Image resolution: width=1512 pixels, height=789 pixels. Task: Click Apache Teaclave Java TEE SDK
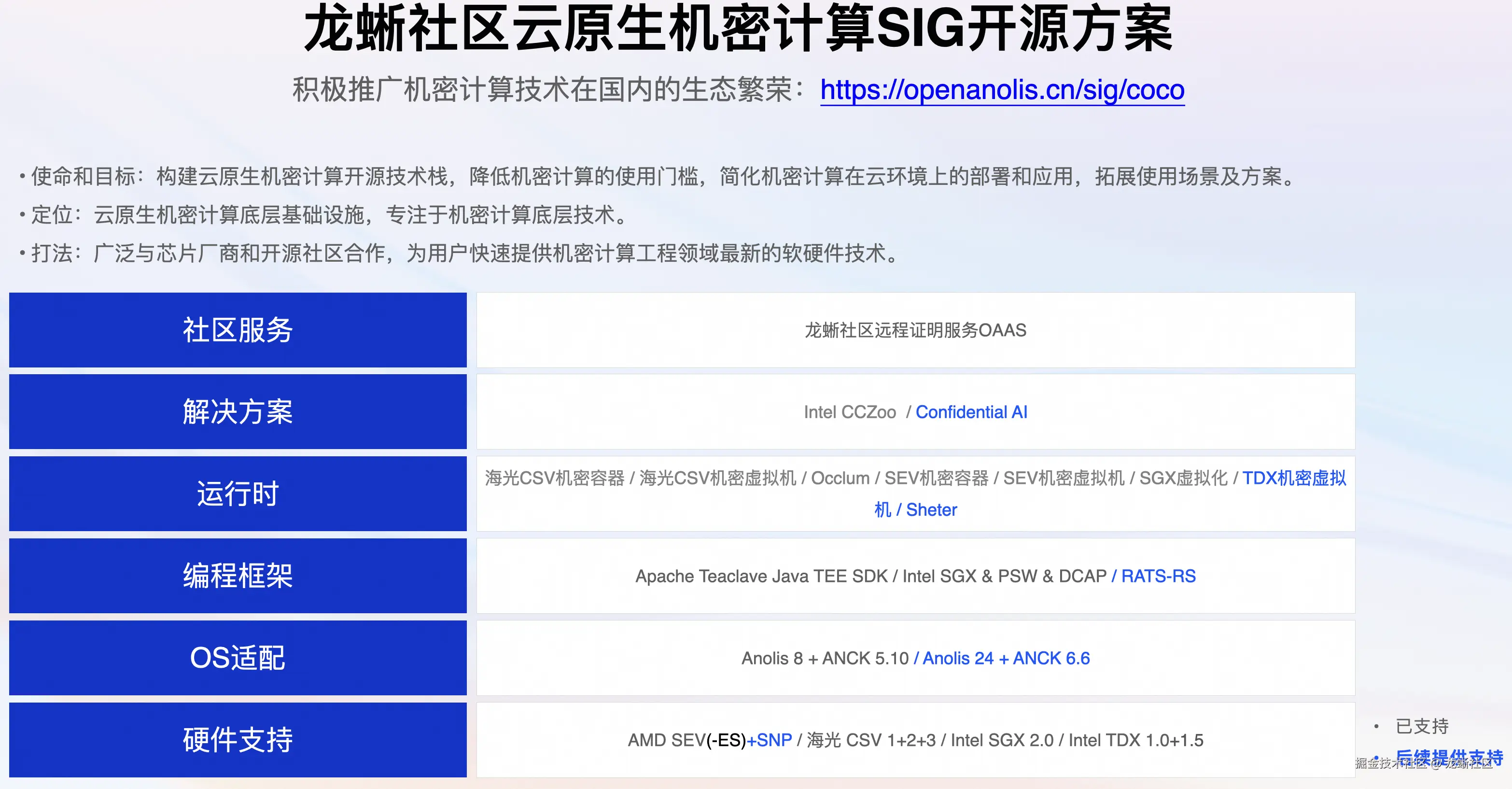761,577
